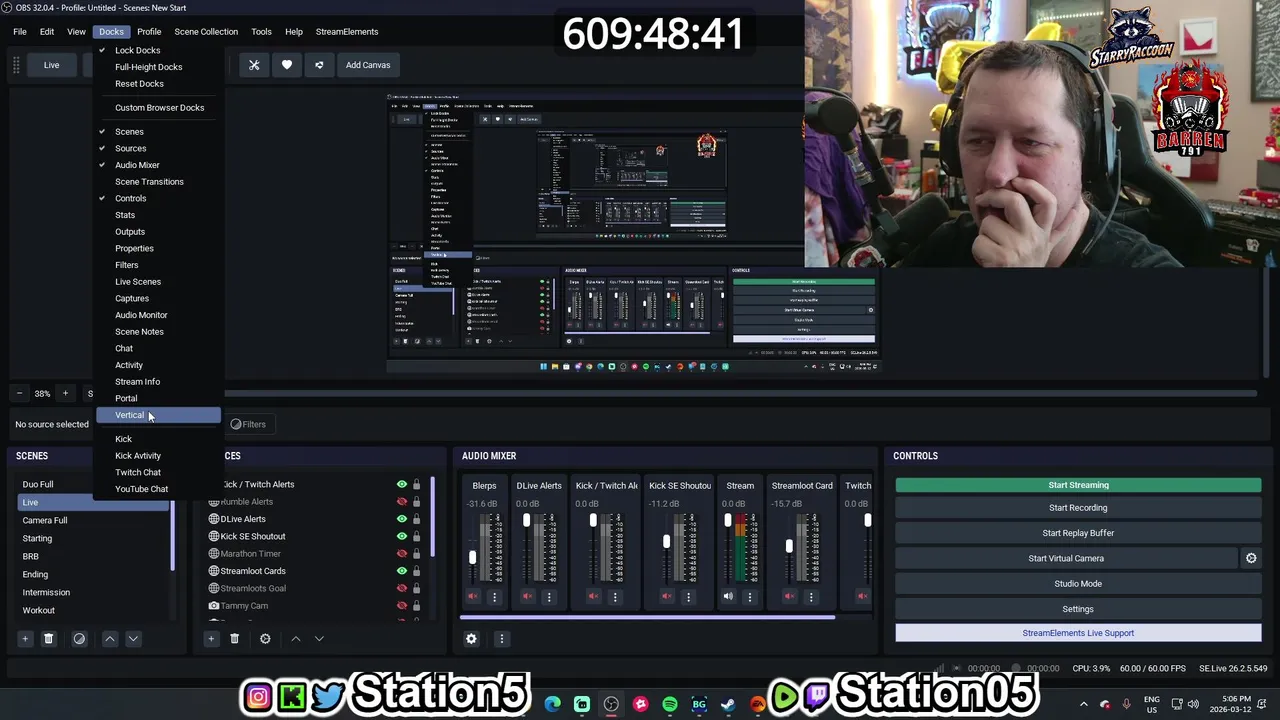Adjust the Blerps volume fader
This screenshot has height=720, width=1280.
[473, 557]
